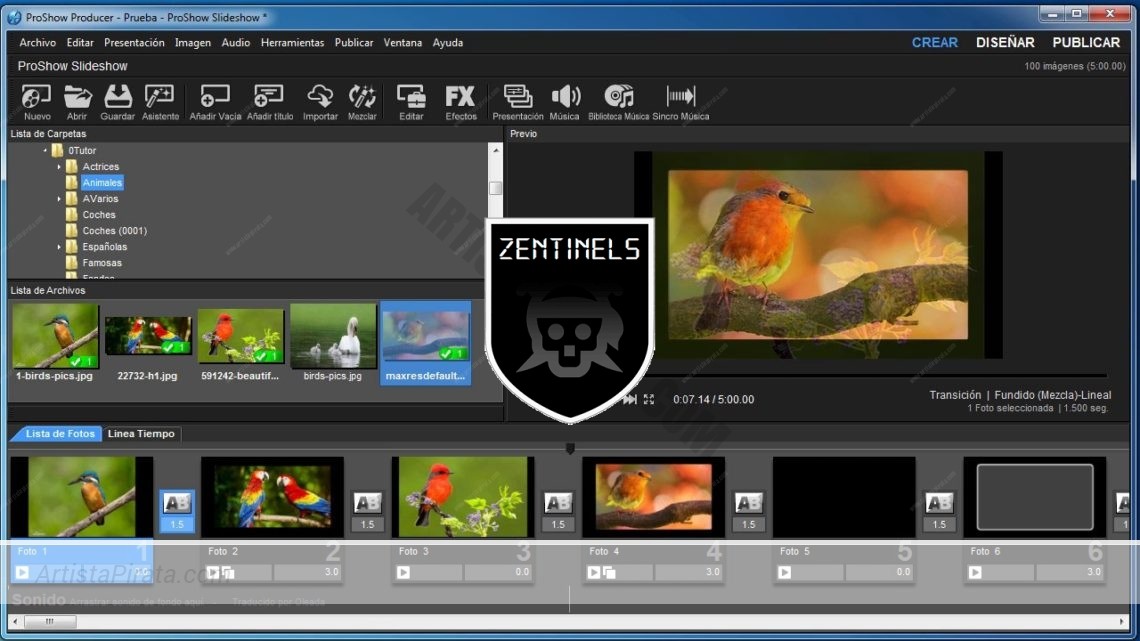
Task: Open the Ayuda menu
Action: tap(448, 43)
